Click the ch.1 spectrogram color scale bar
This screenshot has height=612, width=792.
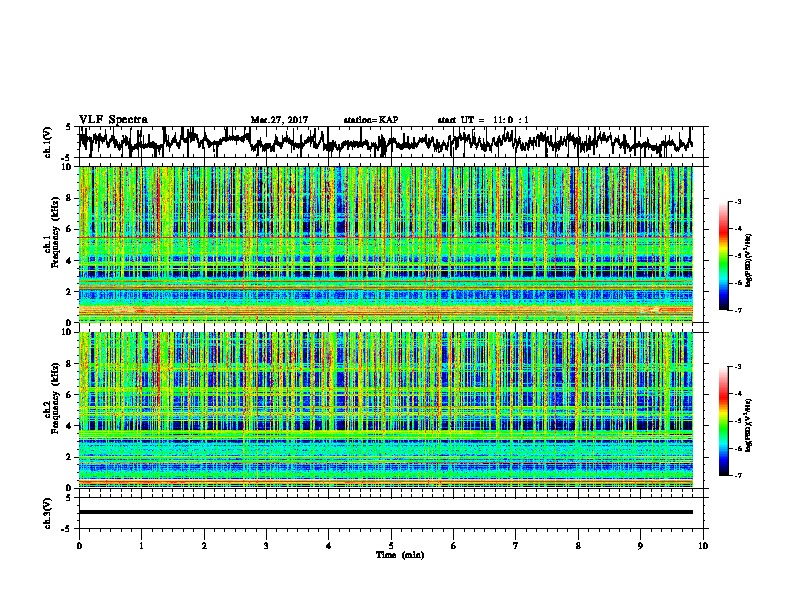pos(723,256)
